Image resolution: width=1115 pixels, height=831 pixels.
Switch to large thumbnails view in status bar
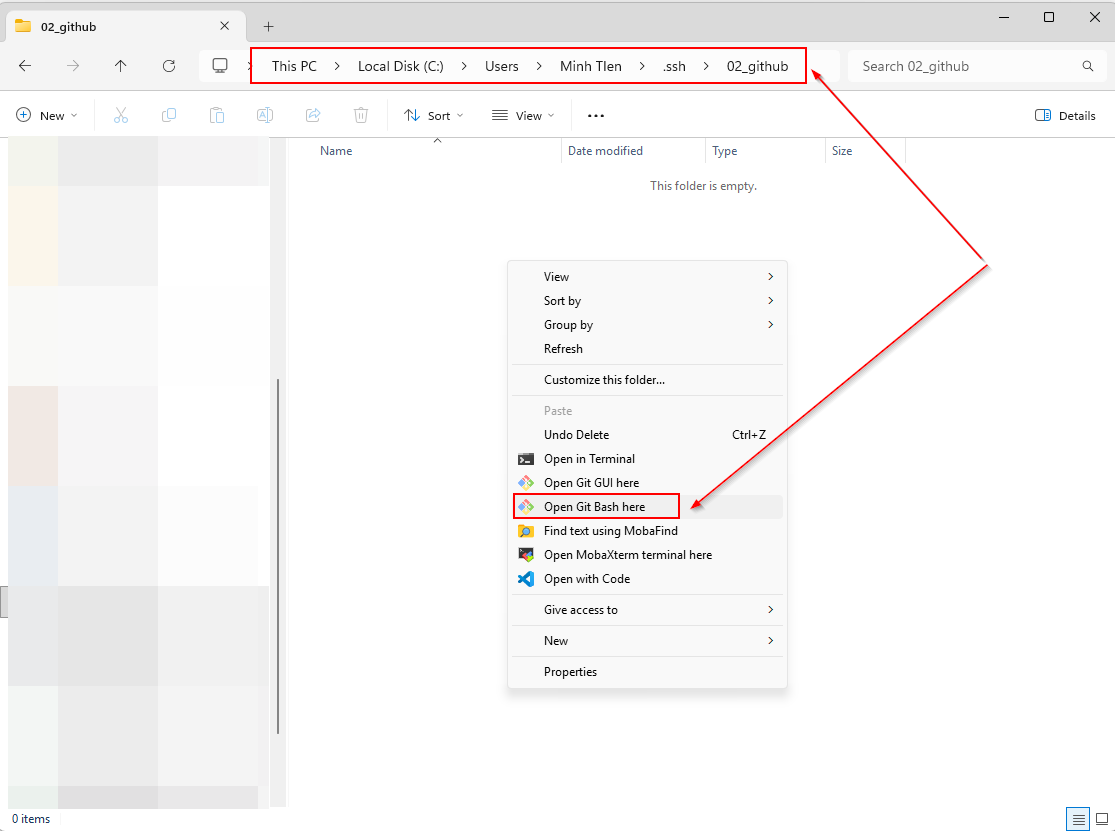[1101, 819]
